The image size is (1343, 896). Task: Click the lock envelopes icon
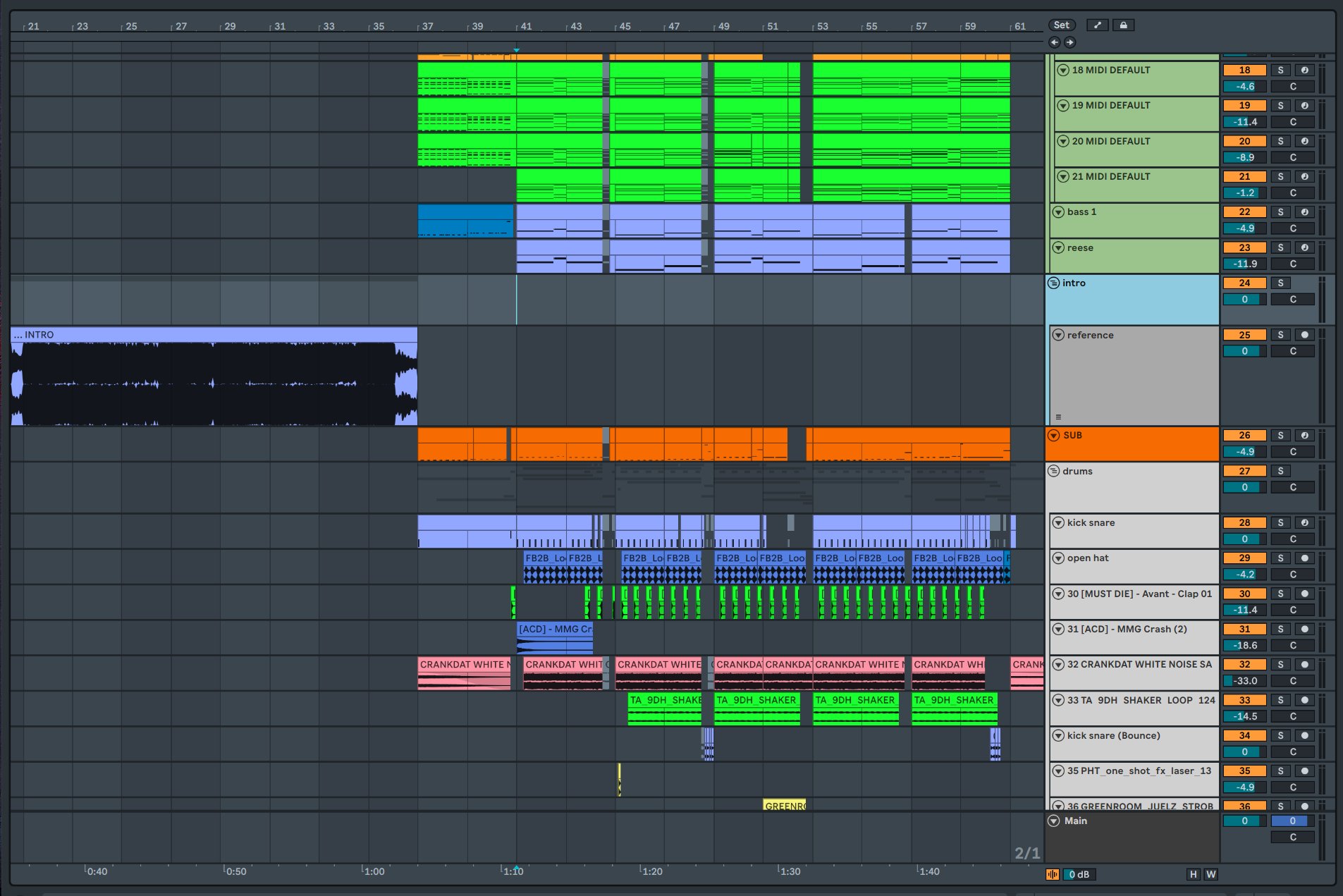coord(1124,25)
